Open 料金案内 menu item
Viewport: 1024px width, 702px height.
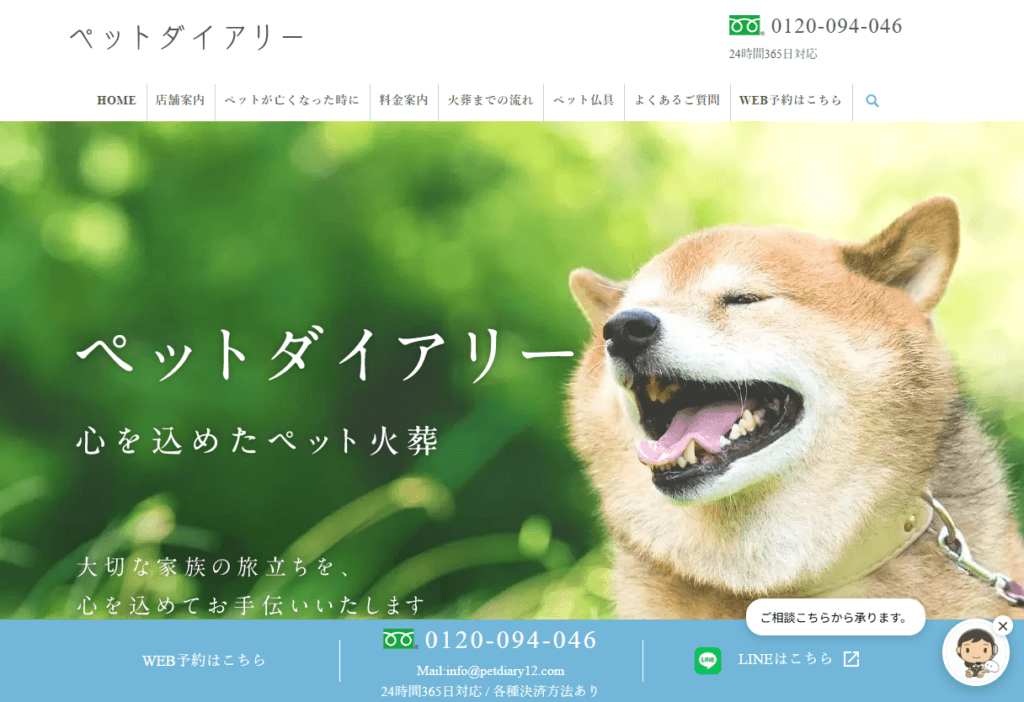click(x=404, y=101)
